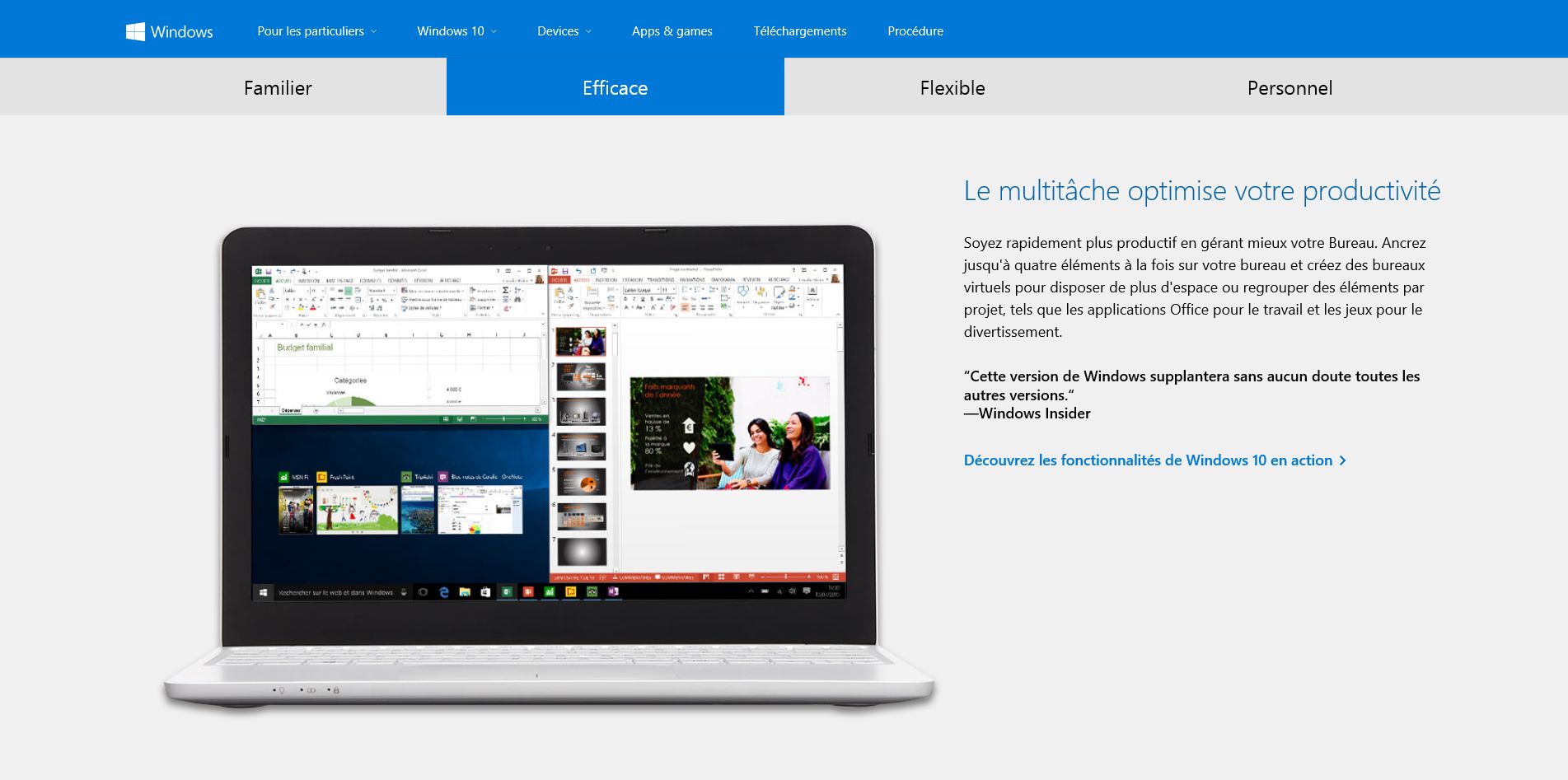Click the Budget familial title cell in Excel

(x=305, y=348)
